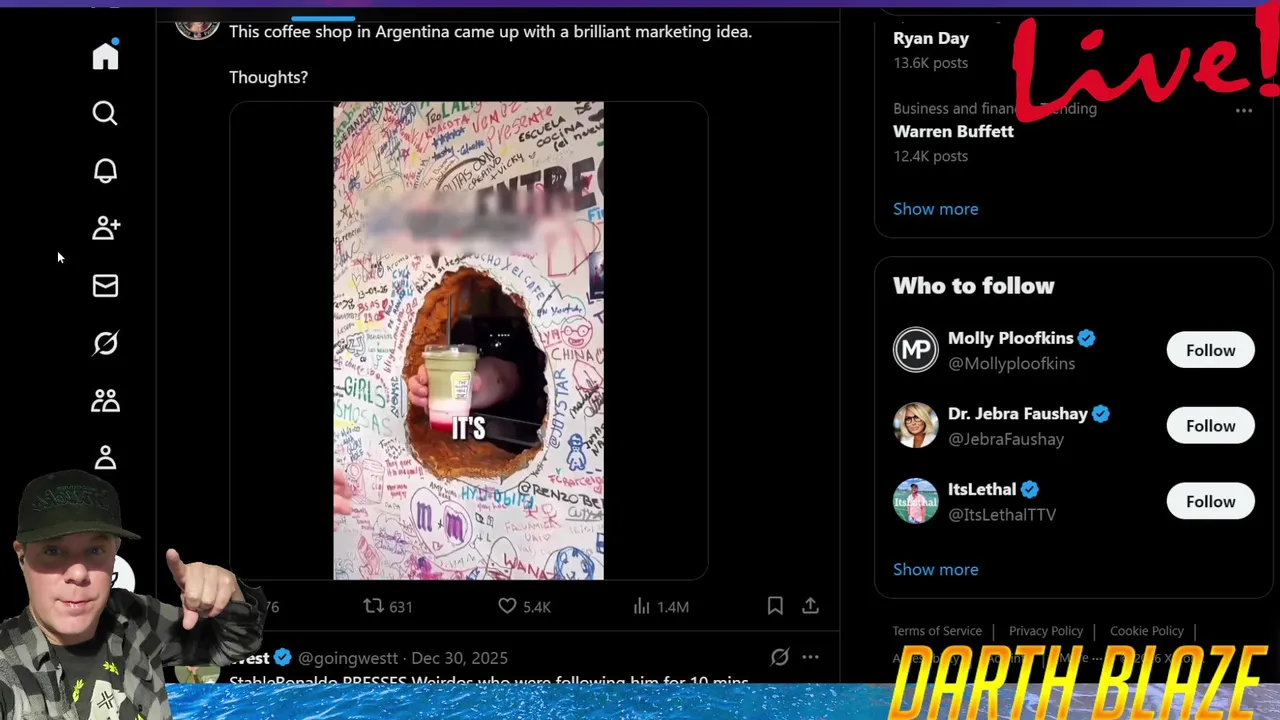The image size is (1280, 720).
Task: Repost the coffee shop post
Action: coord(387,606)
